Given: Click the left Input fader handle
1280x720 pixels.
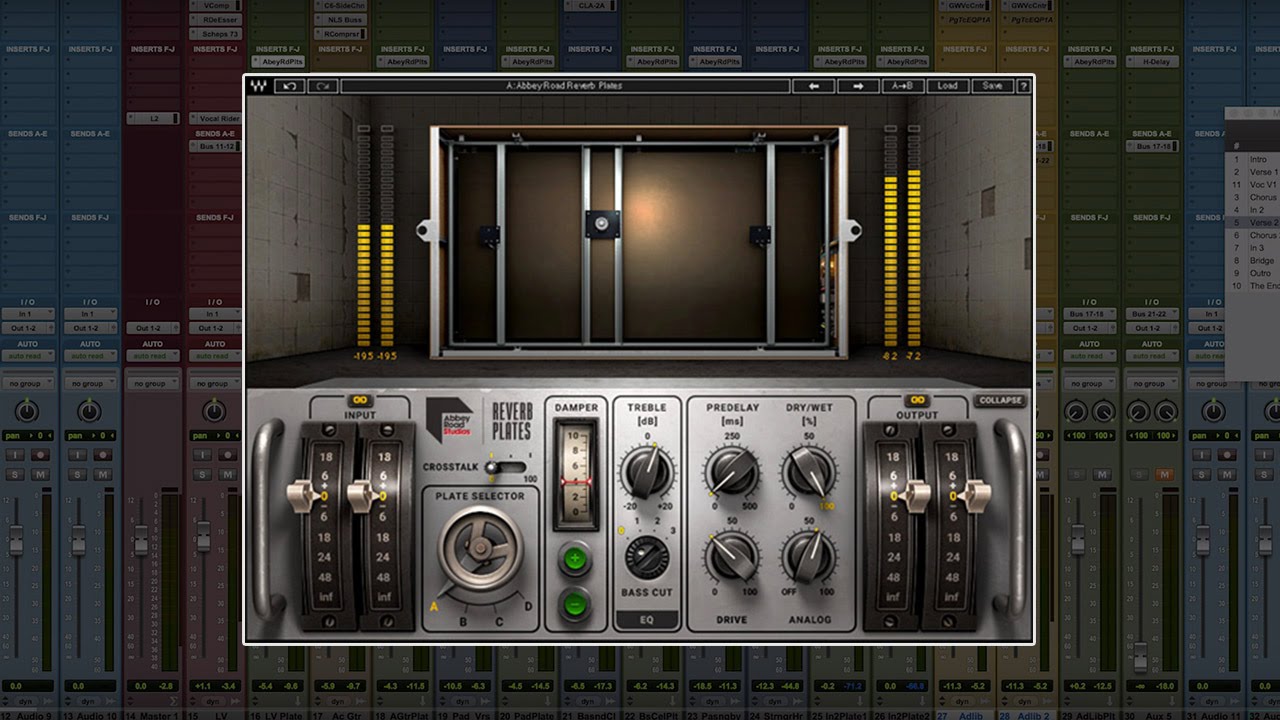Looking at the screenshot, I should (302, 495).
